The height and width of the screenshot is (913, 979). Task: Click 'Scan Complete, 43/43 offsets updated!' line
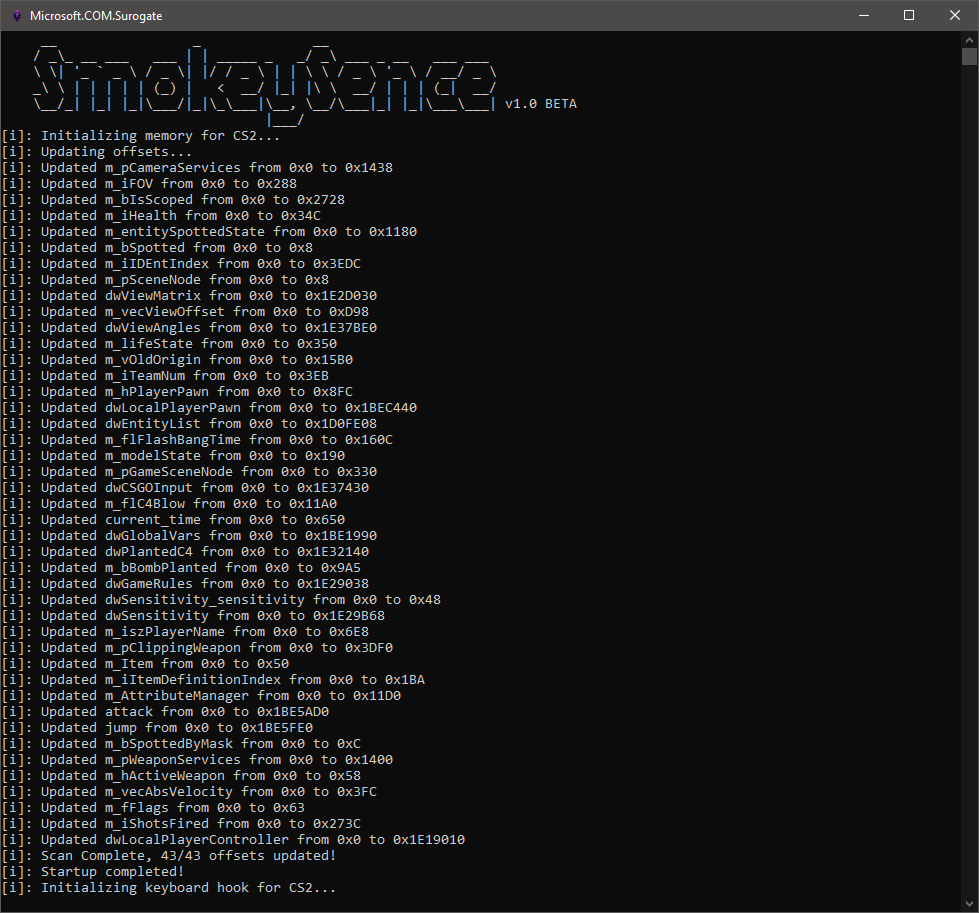click(x=169, y=856)
